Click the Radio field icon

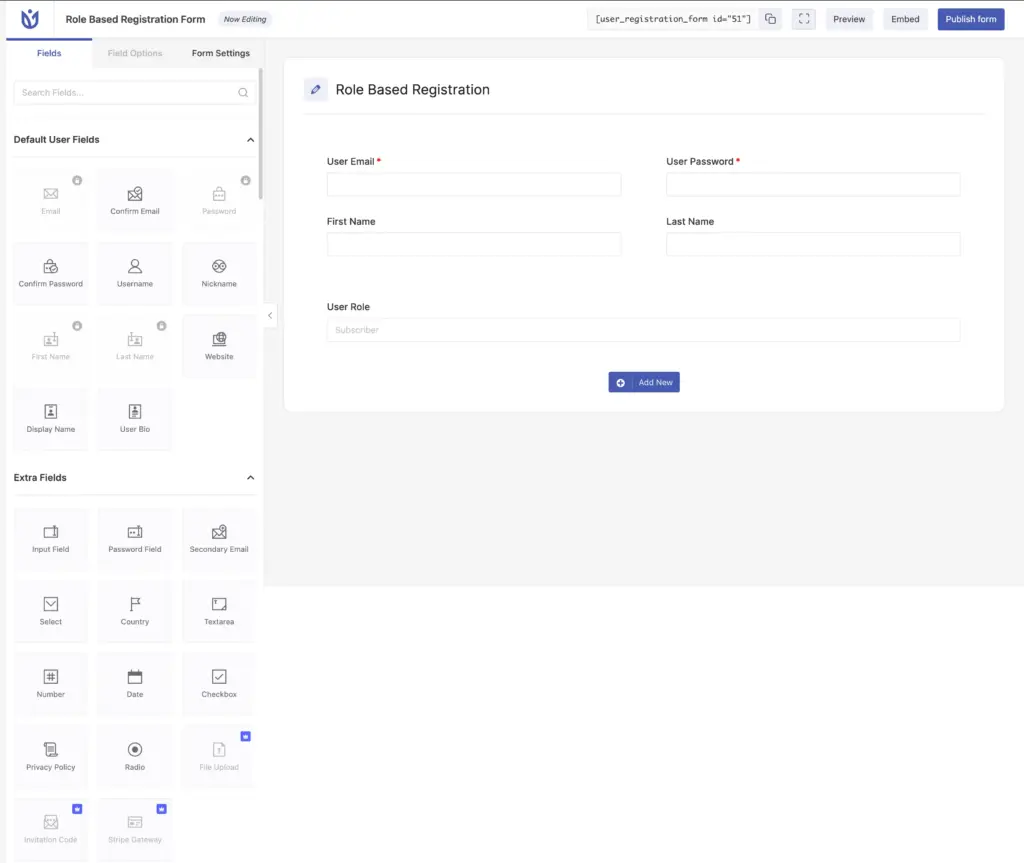[134, 756]
